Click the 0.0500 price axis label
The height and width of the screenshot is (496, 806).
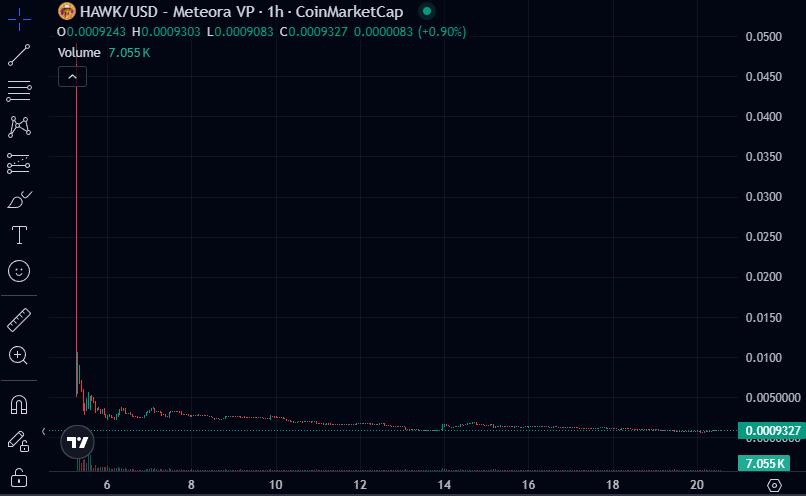click(x=763, y=36)
